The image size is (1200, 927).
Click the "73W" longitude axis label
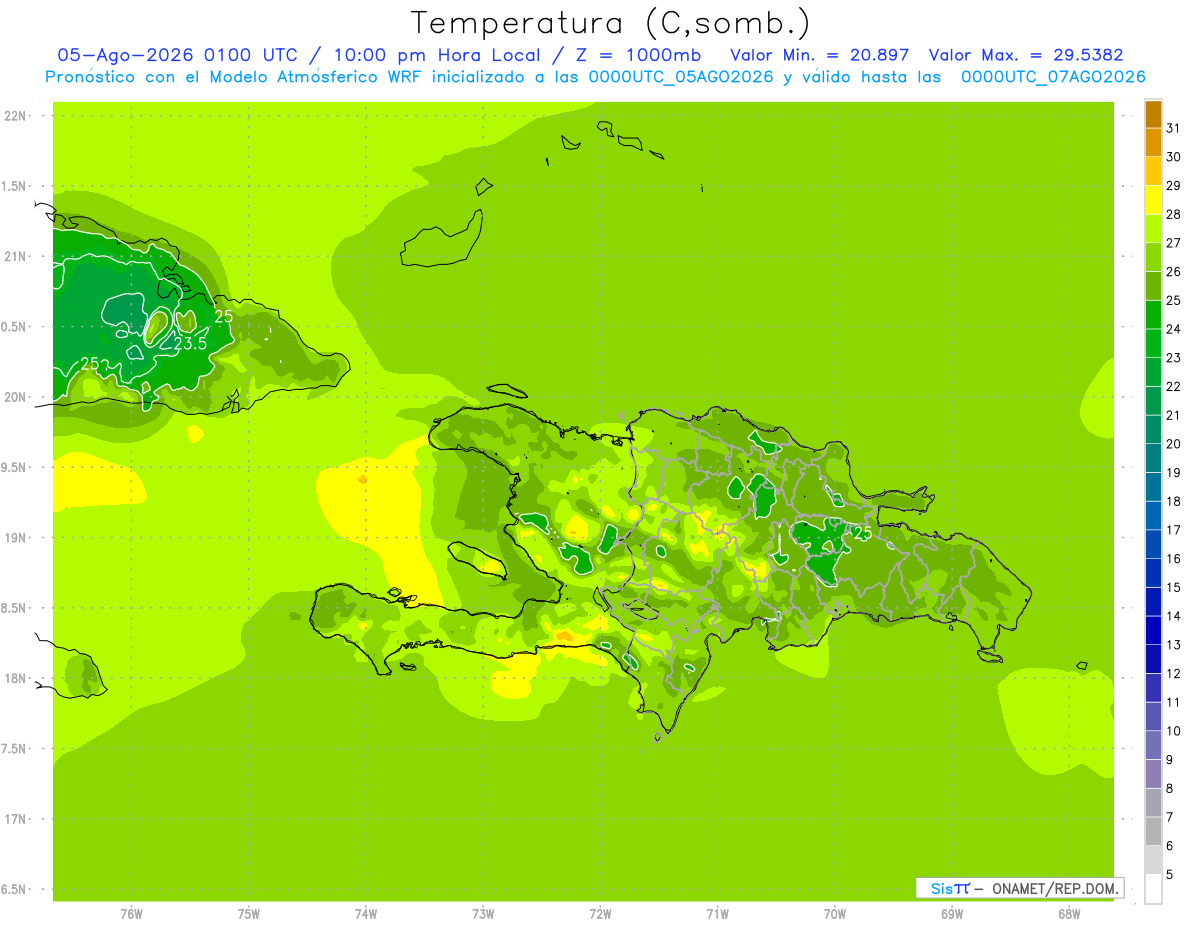coord(483,914)
